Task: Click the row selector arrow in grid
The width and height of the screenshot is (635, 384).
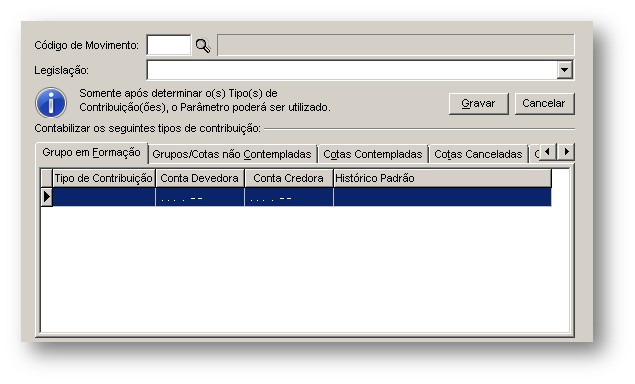Action: click(x=47, y=197)
